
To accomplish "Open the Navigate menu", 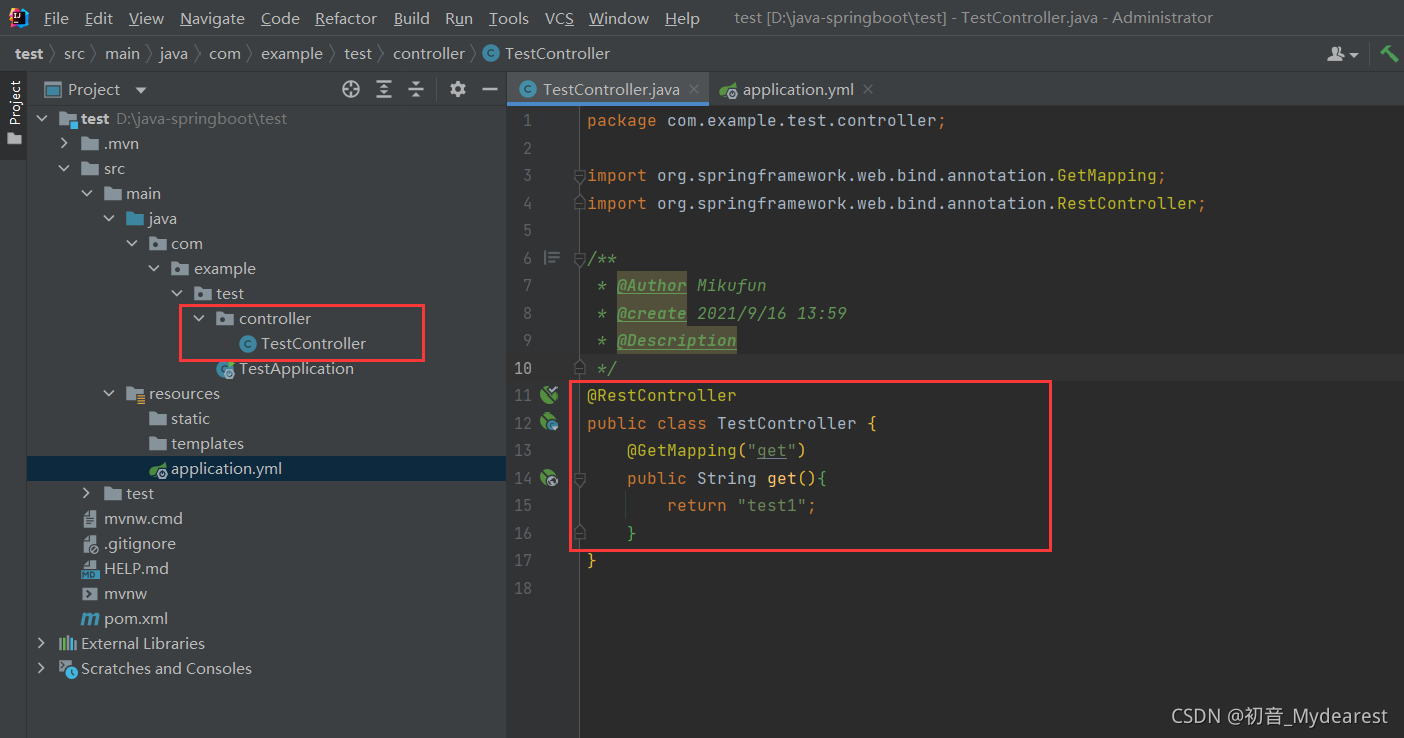I will 212,18.
